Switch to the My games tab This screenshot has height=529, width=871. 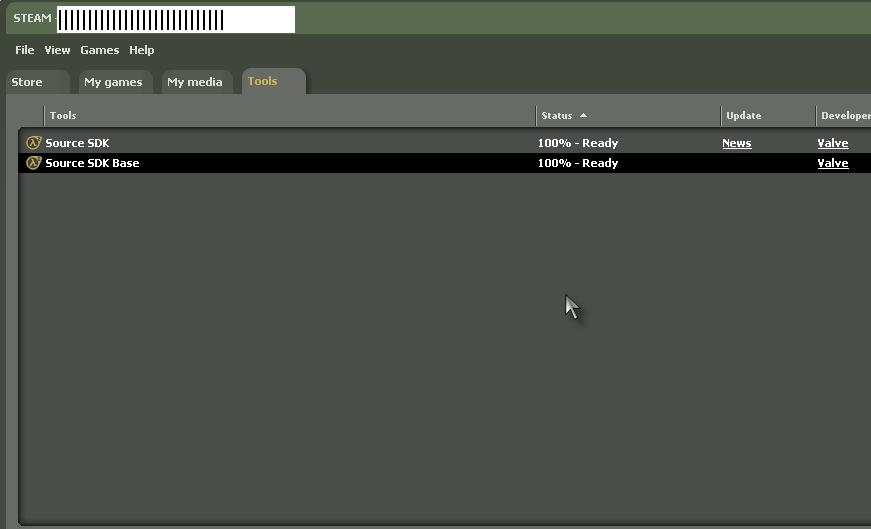tap(116, 82)
